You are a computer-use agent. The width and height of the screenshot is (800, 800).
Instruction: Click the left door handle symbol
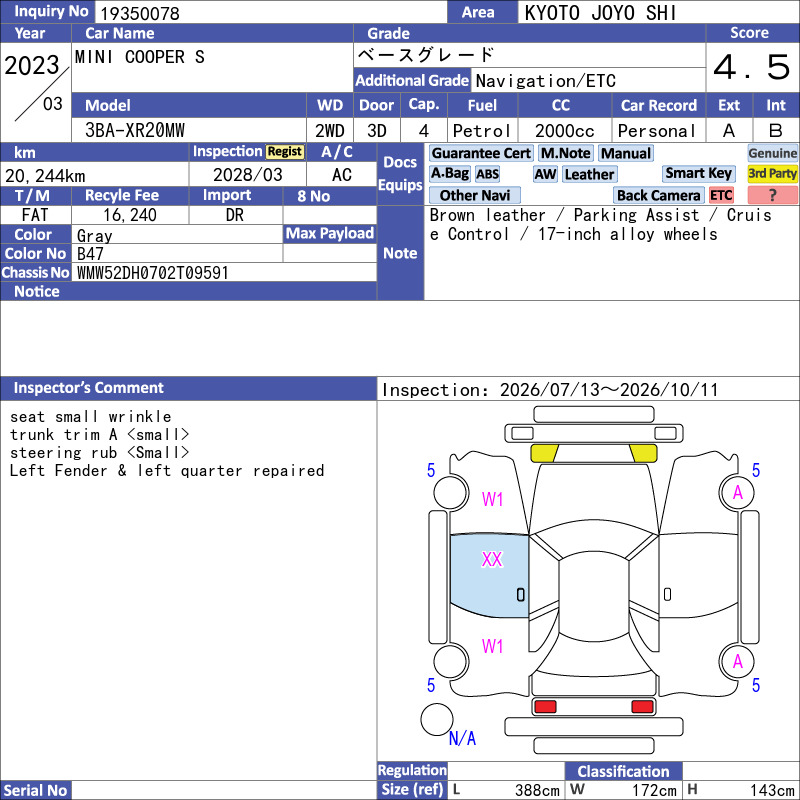(520, 595)
